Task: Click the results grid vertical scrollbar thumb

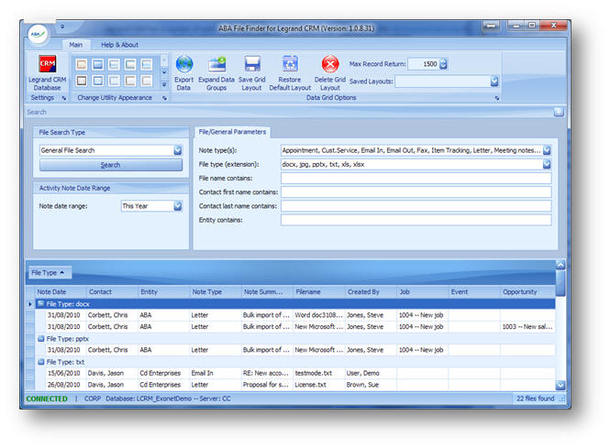Action: coord(560,284)
